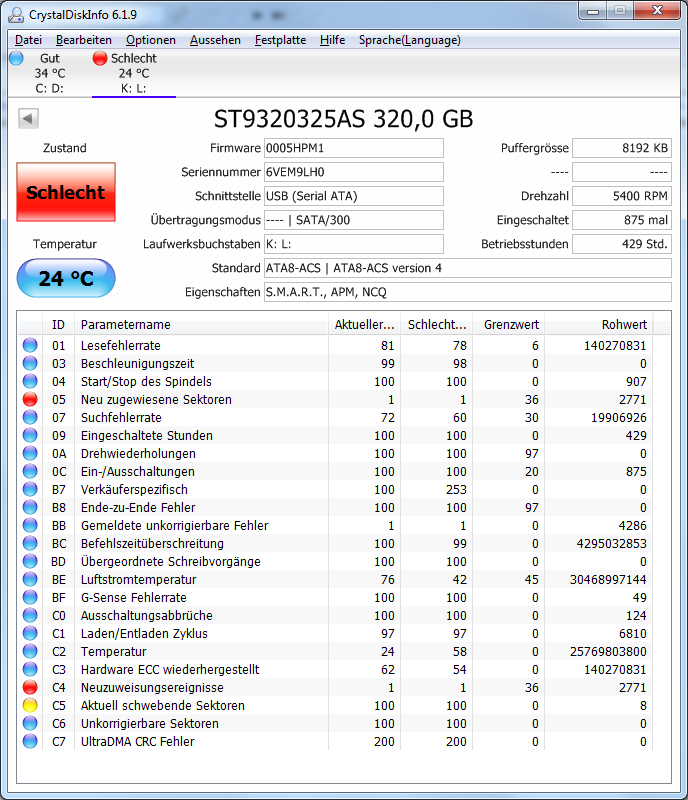Click the Aktueller... column header

(x=364, y=324)
